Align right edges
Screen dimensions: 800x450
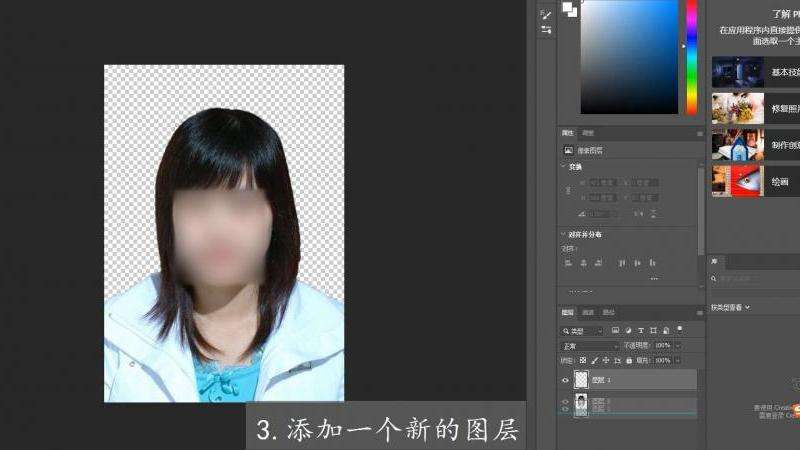coord(598,263)
